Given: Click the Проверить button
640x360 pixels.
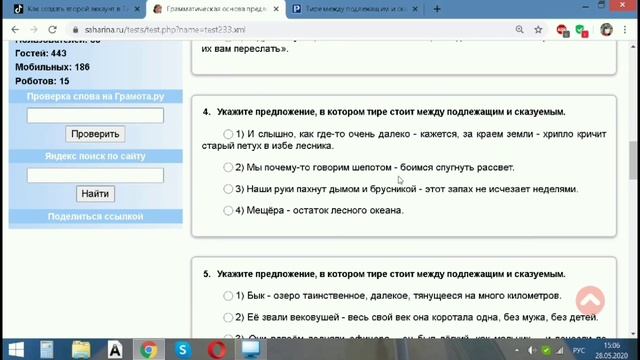Looking at the screenshot, I should pyautogui.click(x=95, y=134).
